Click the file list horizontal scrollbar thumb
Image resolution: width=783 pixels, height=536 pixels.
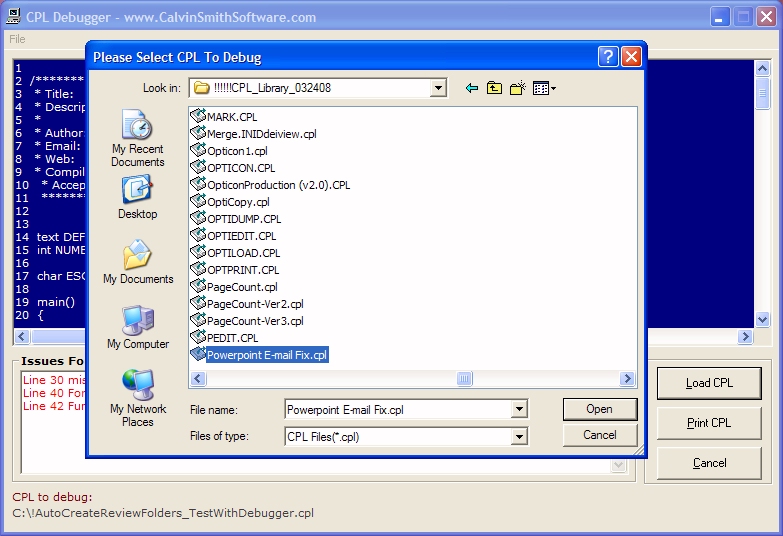tap(464, 379)
